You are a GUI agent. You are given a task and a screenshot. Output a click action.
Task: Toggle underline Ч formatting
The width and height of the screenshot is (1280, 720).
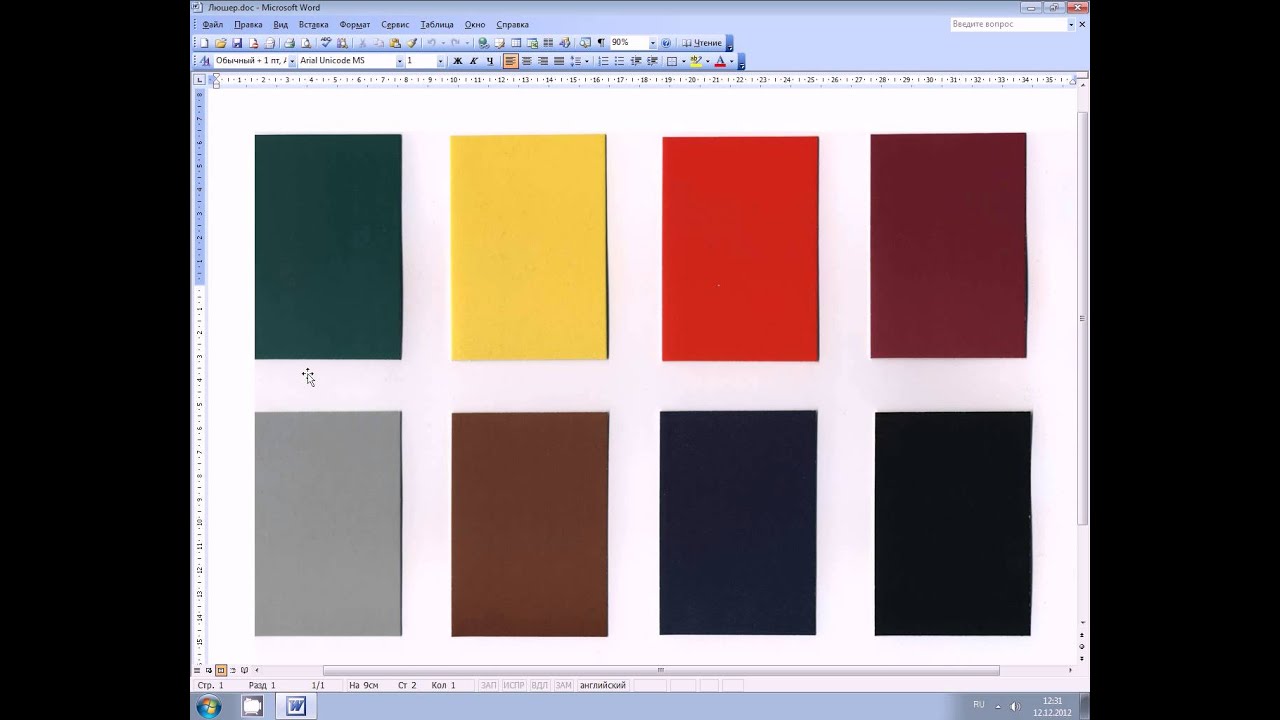[x=490, y=61]
